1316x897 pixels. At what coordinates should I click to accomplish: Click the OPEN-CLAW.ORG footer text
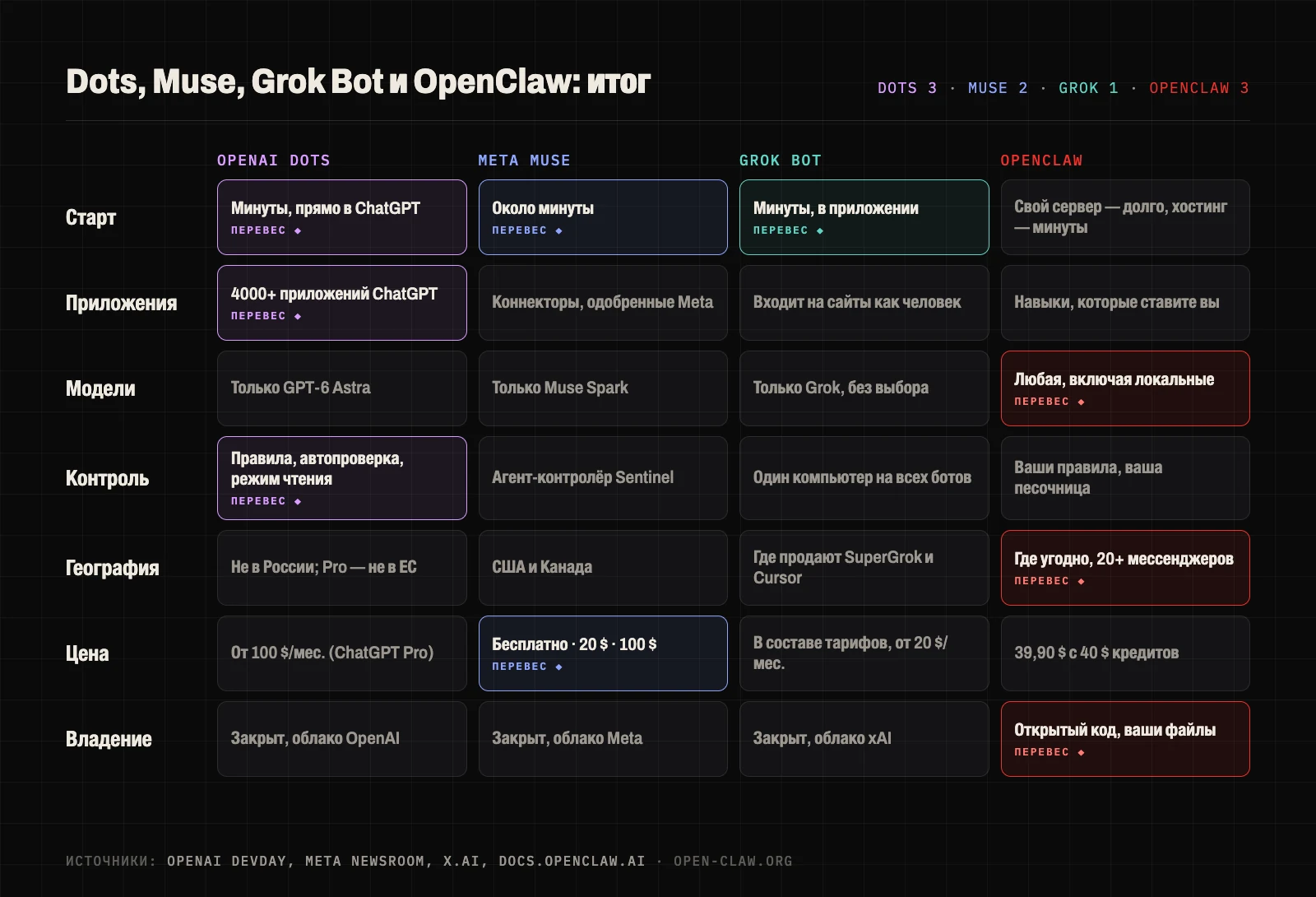tap(733, 861)
